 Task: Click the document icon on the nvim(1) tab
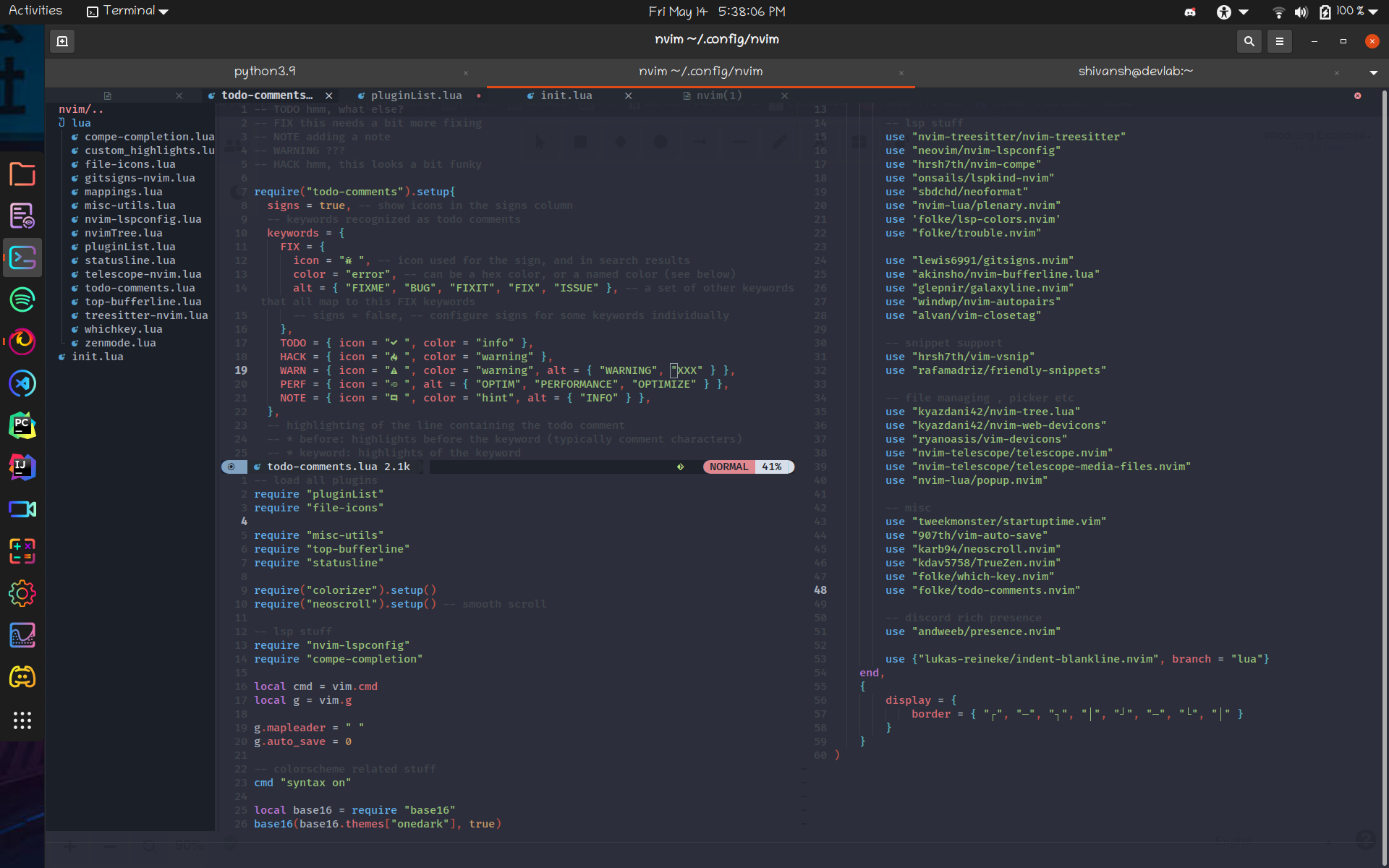[687, 95]
